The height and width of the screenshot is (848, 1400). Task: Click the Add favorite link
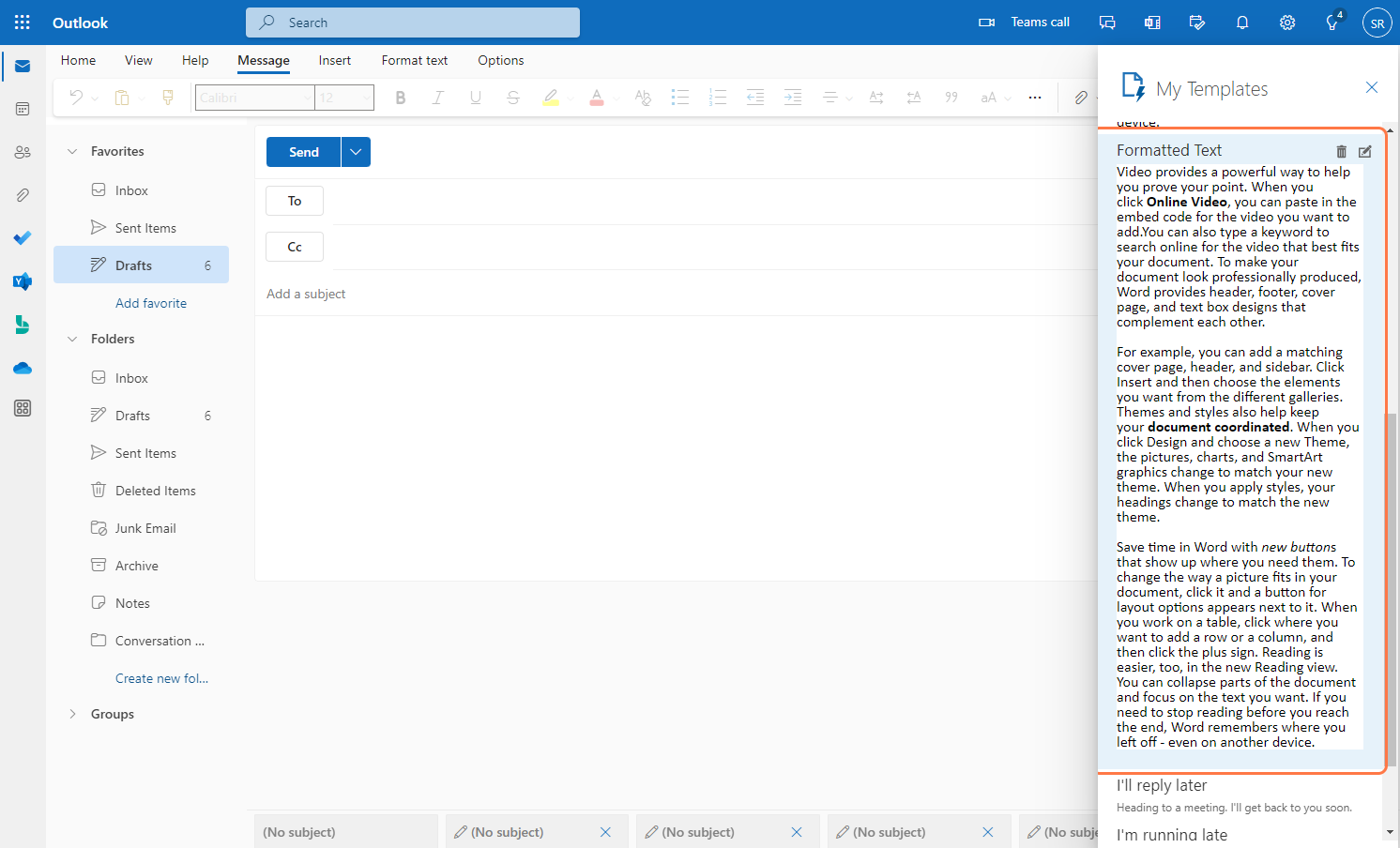point(151,303)
